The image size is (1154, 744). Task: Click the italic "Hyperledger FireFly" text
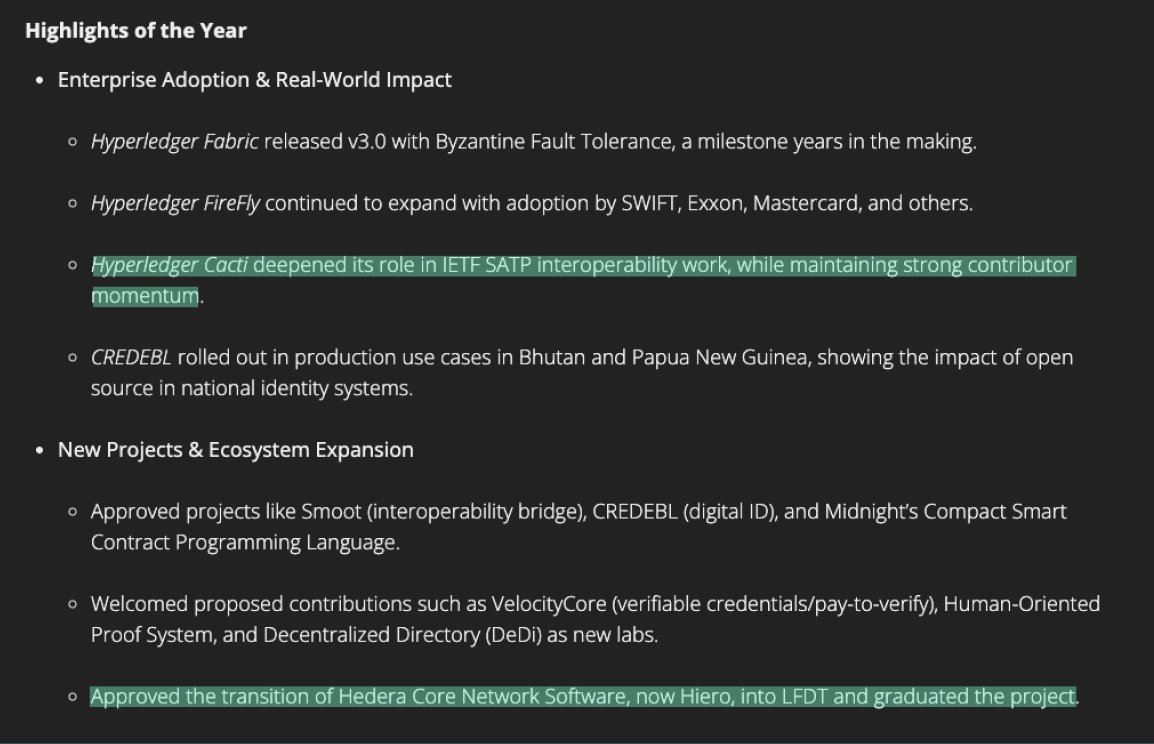coord(175,204)
